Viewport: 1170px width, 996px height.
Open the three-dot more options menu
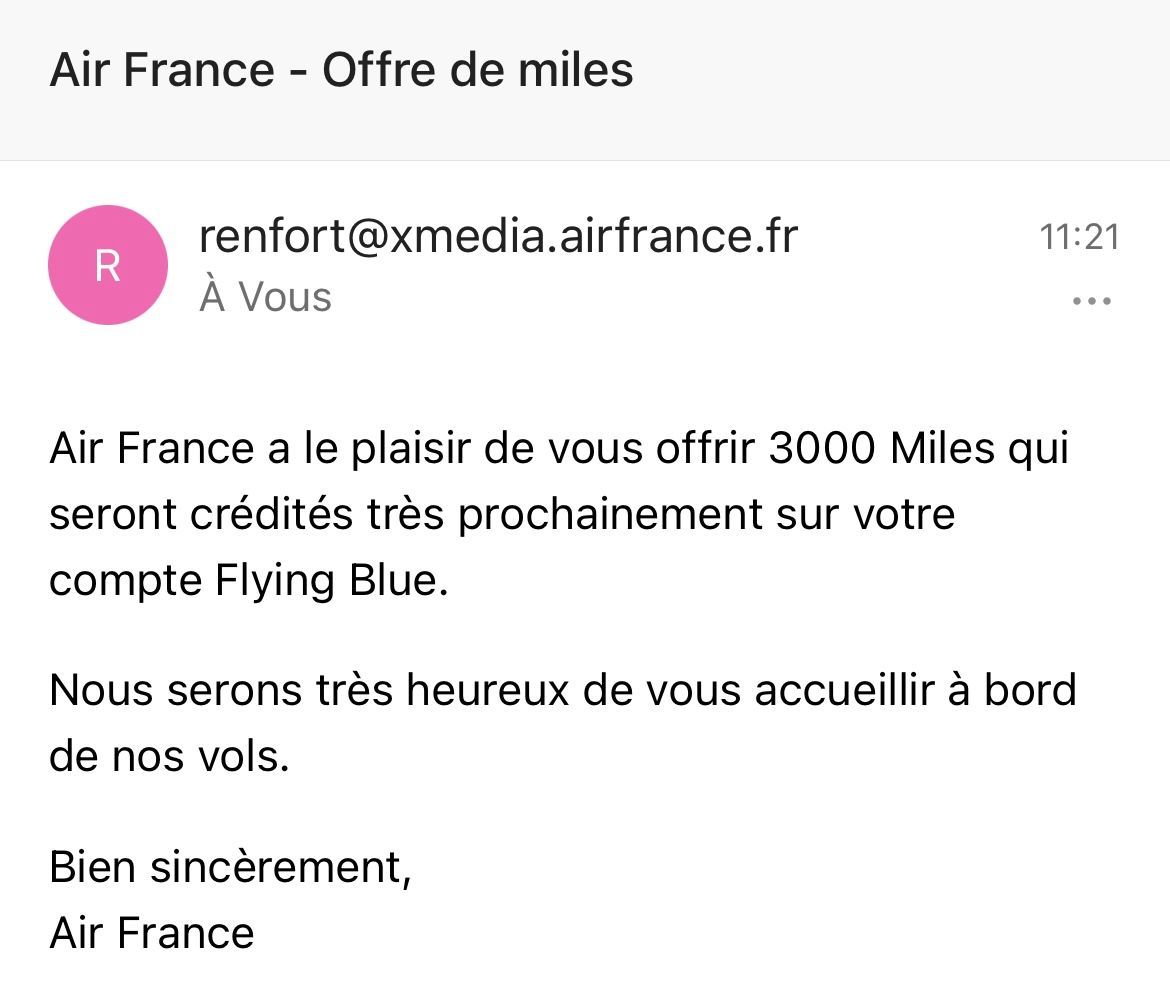pyautogui.click(x=1091, y=300)
